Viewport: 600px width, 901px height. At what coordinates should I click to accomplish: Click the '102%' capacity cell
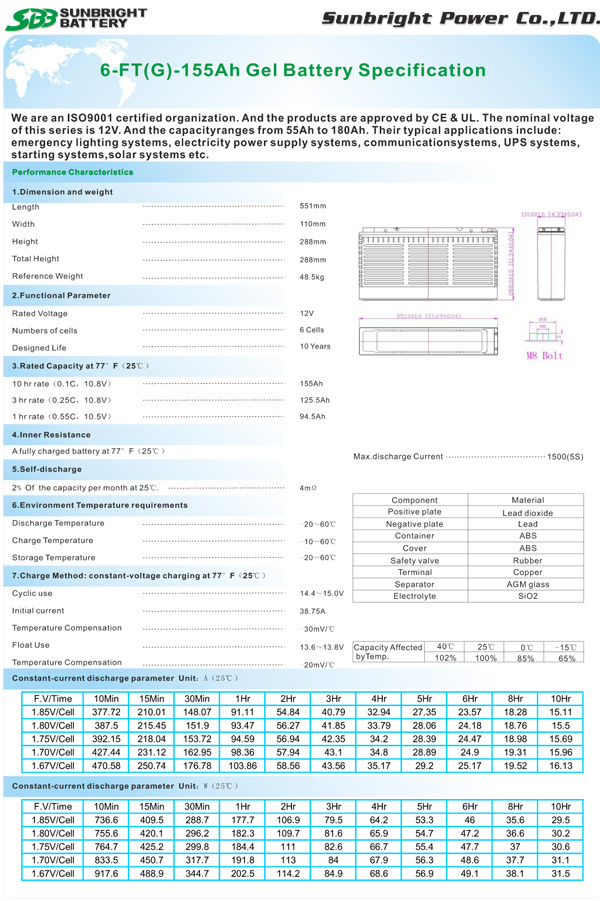[x=445, y=658]
